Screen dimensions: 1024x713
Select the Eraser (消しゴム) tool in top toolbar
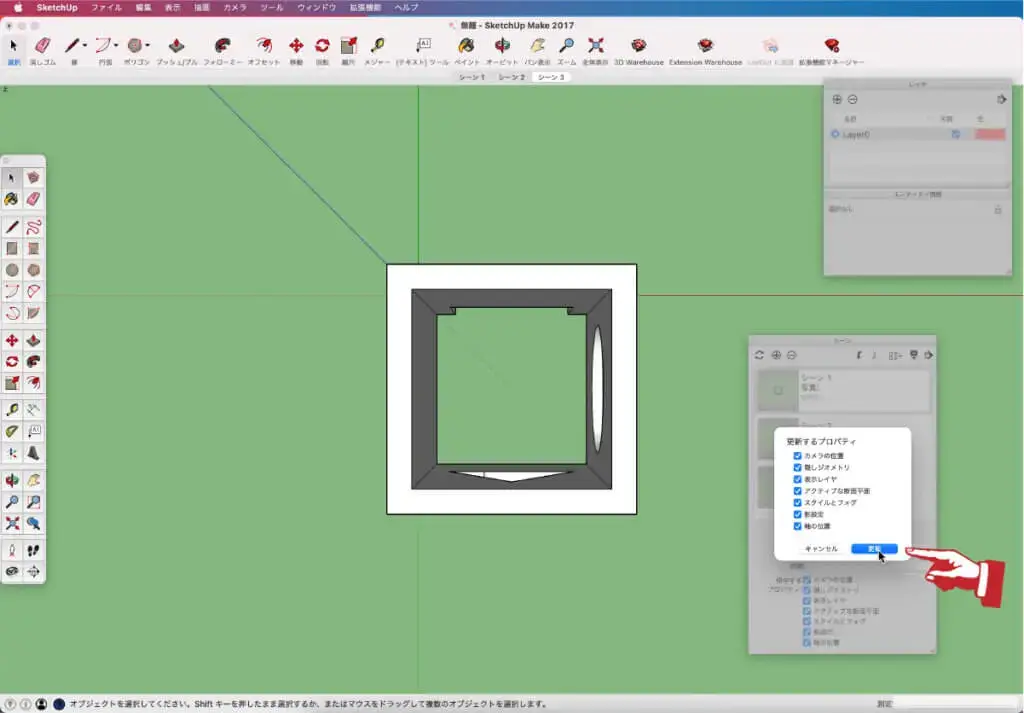pyautogui.click(x=42, y=47)
